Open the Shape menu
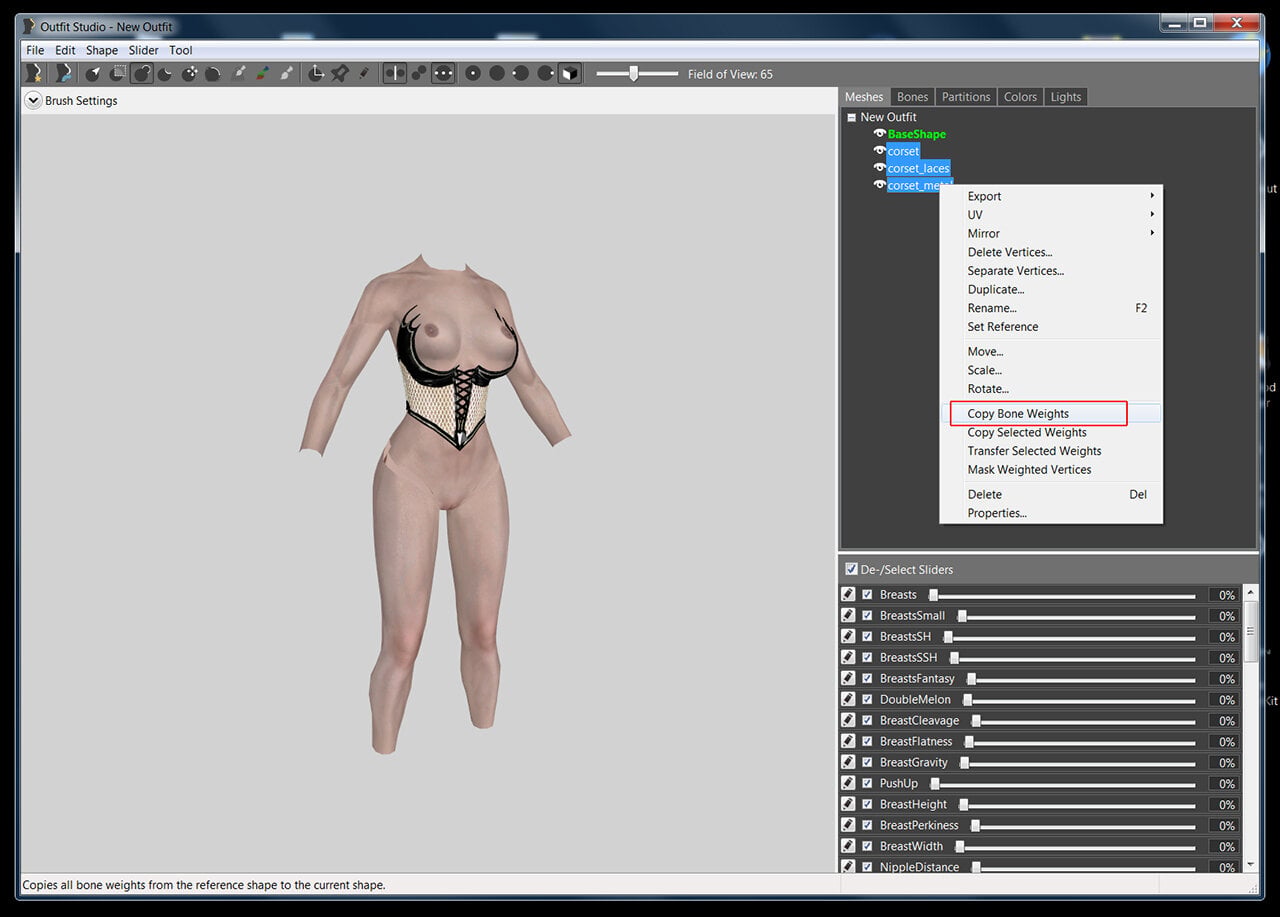This screenshot has height=917, width=1280. 101,50
